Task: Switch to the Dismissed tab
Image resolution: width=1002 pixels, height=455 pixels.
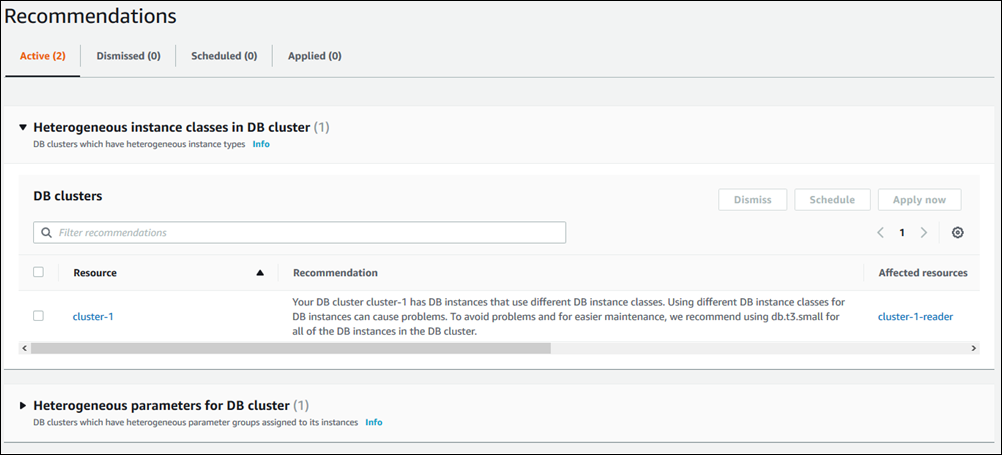Action: pyautogui.click(x=128, y=56)
